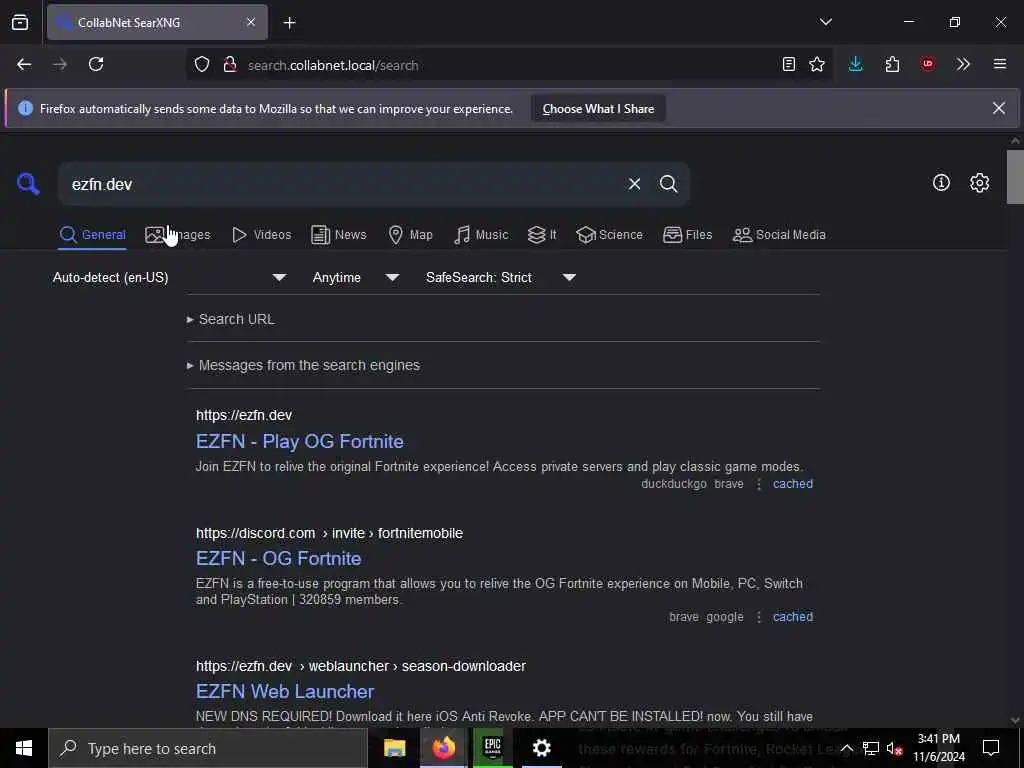Click the taskbar search box

208,748
